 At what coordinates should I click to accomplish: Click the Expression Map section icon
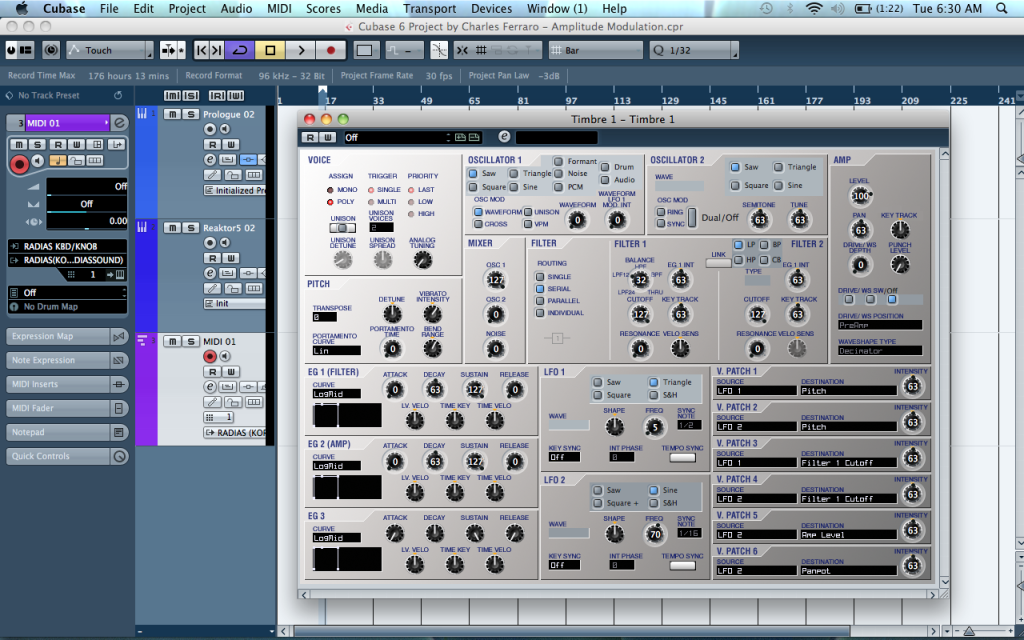(x=119, y=336)
